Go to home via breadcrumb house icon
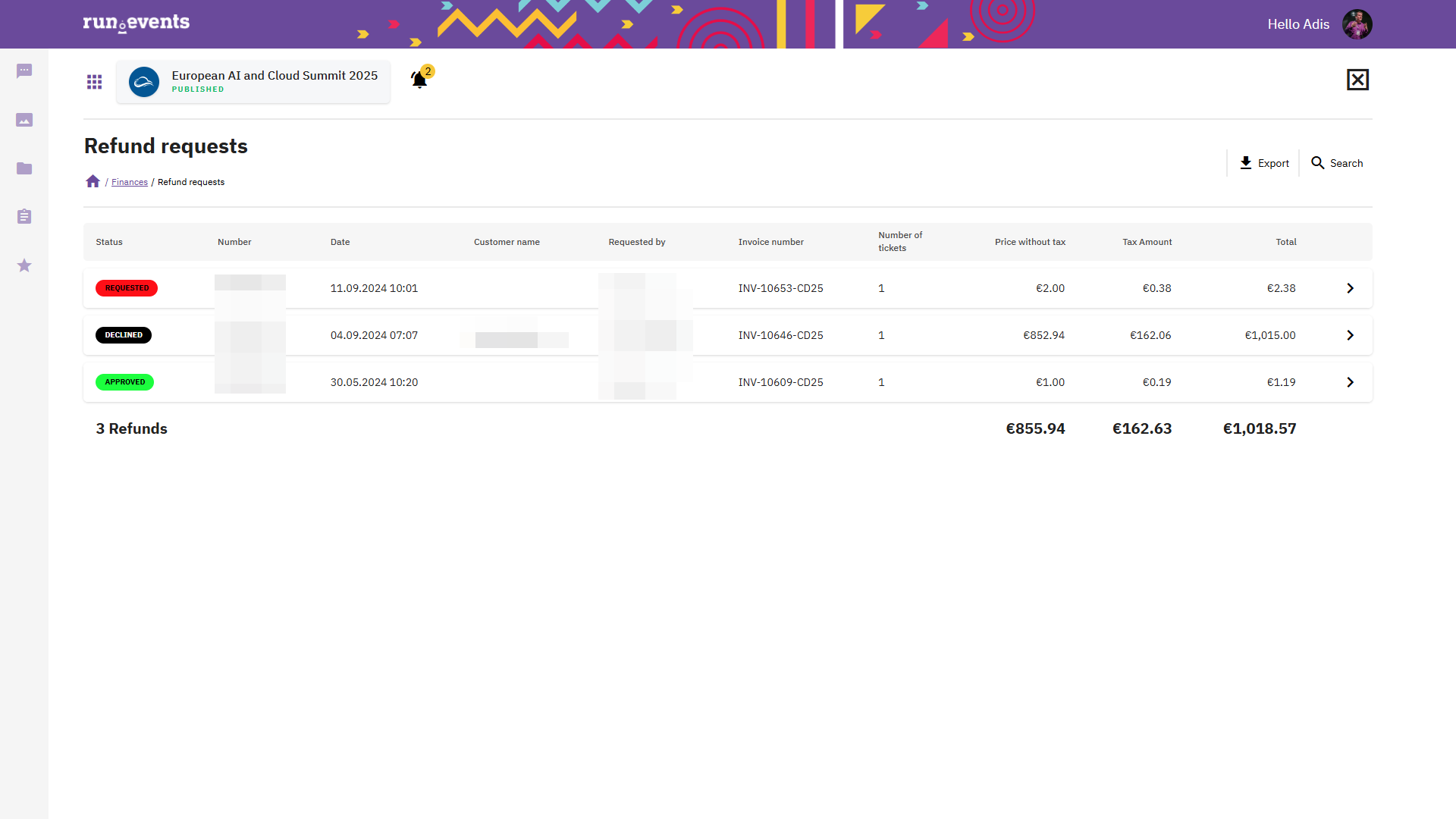Screen dimensions: 1456x819 [x=93, y=181]
